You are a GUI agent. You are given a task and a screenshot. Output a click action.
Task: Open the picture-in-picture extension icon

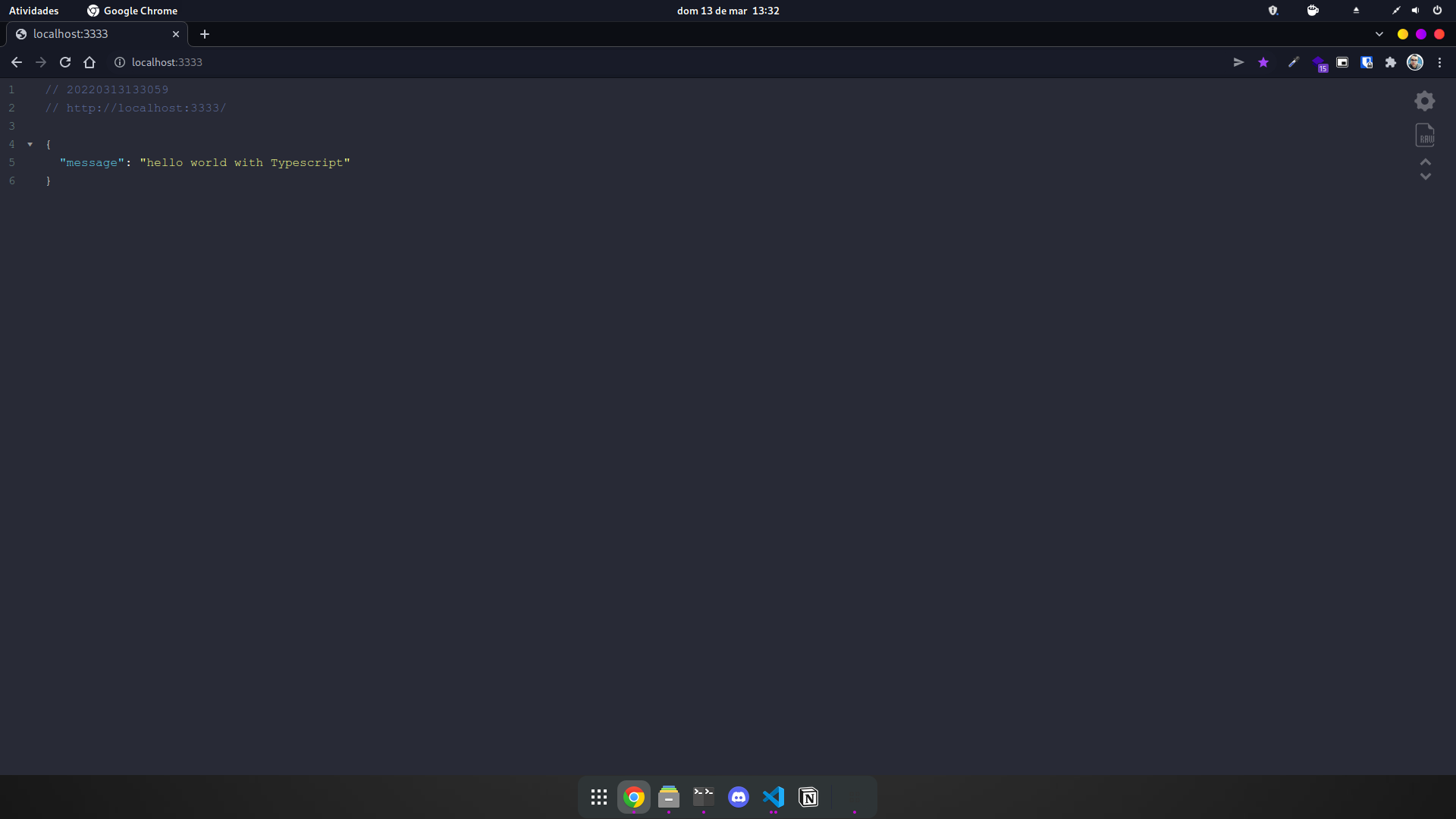(1342, 62)
